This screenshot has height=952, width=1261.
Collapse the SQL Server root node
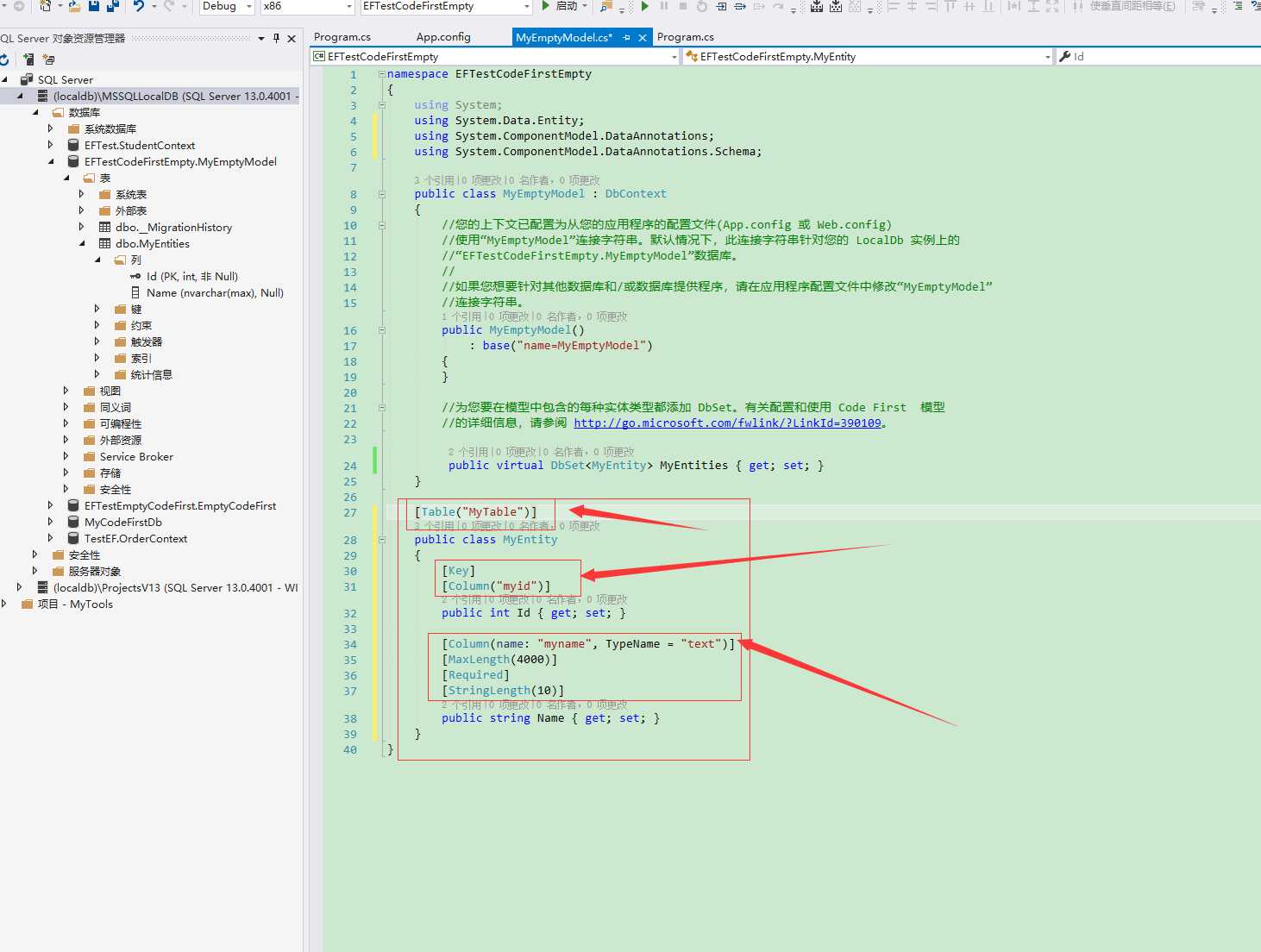click(4, 79)
